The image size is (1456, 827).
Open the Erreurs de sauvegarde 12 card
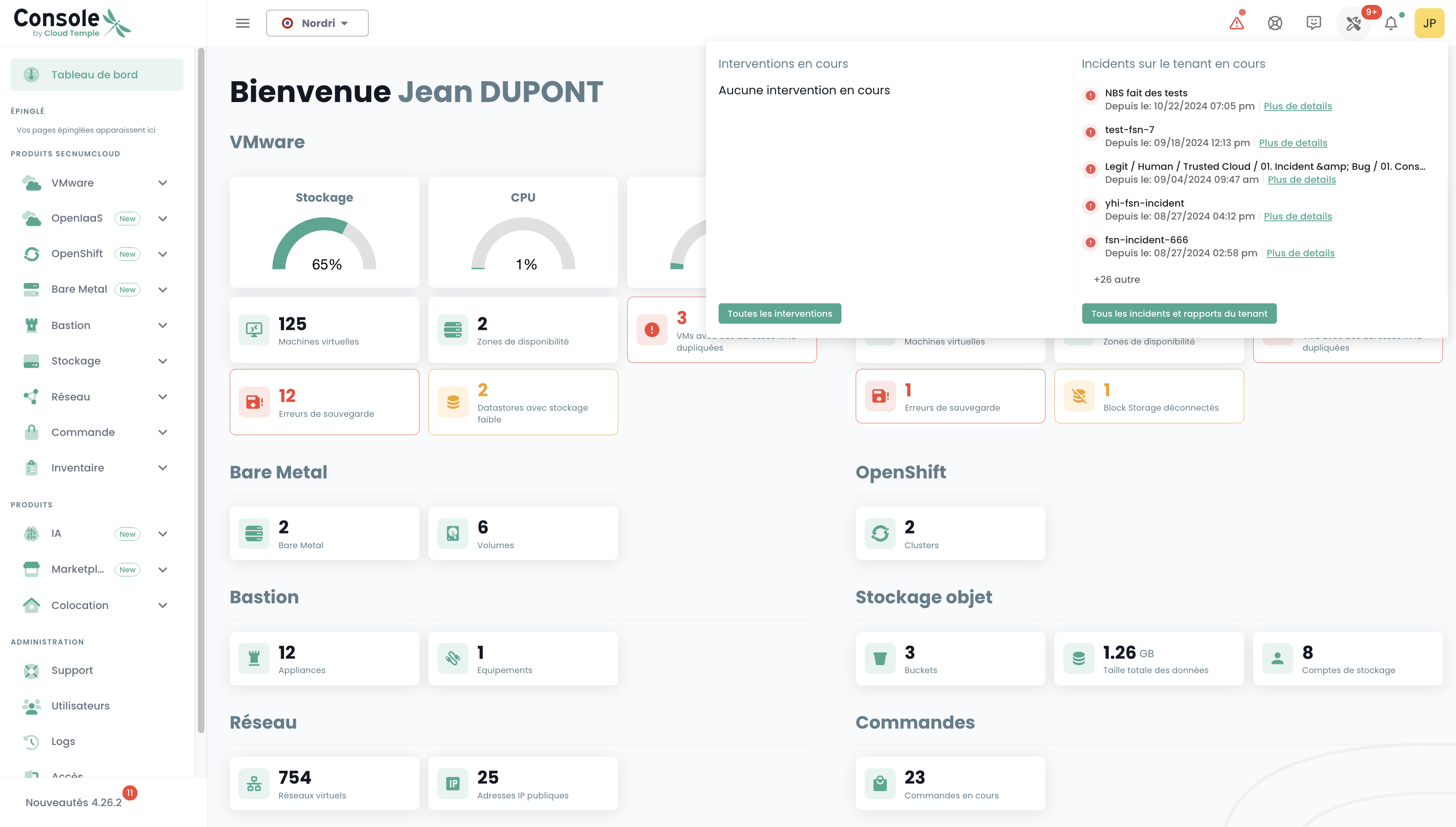tap(324, 402)
